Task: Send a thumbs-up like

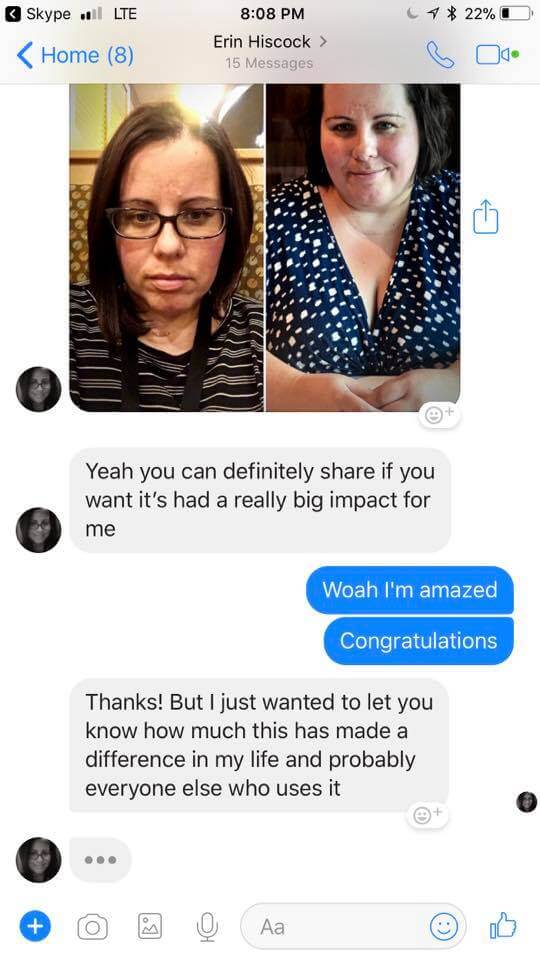Action: coord(503,926)
